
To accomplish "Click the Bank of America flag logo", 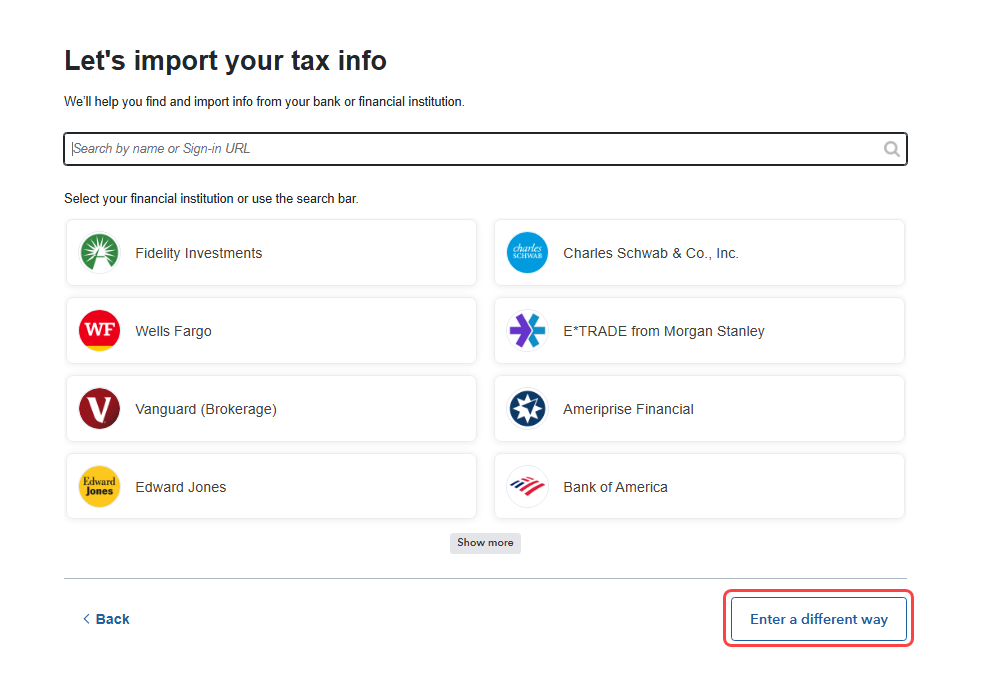I will click(527, 486).
